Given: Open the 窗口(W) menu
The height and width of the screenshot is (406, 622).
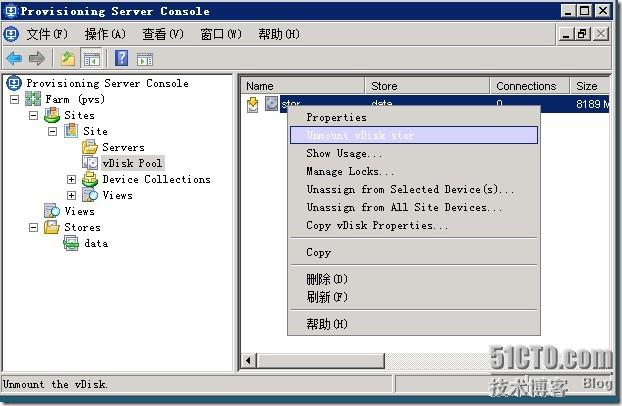Looking at the screenshot, I should (221, 34).
